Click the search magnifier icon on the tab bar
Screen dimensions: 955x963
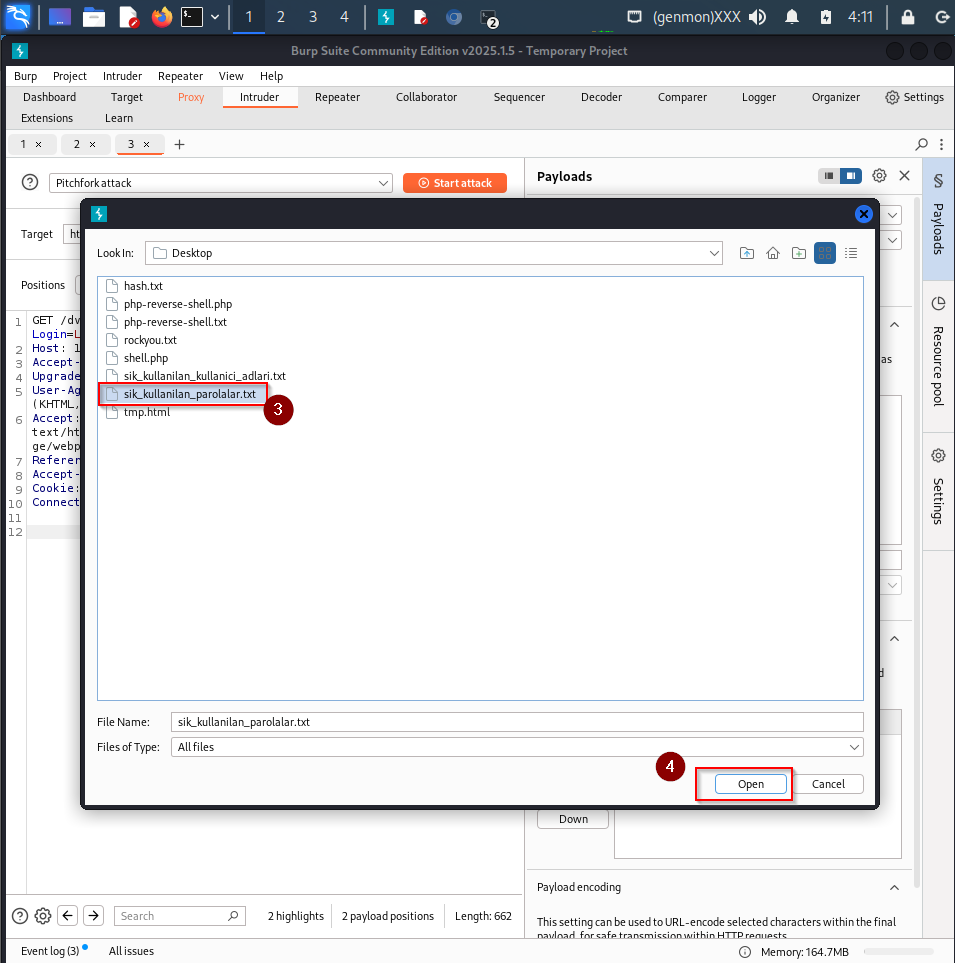921,144
